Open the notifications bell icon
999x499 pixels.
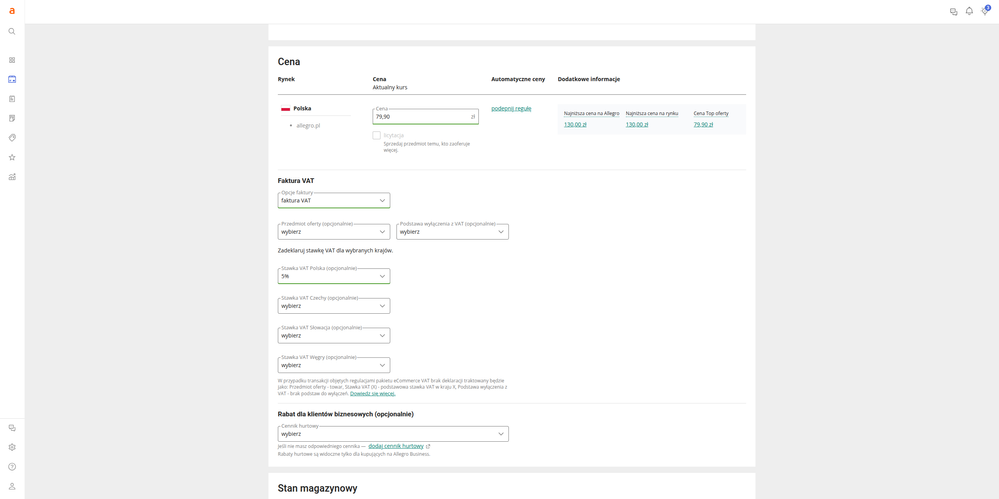click(969, 11)
